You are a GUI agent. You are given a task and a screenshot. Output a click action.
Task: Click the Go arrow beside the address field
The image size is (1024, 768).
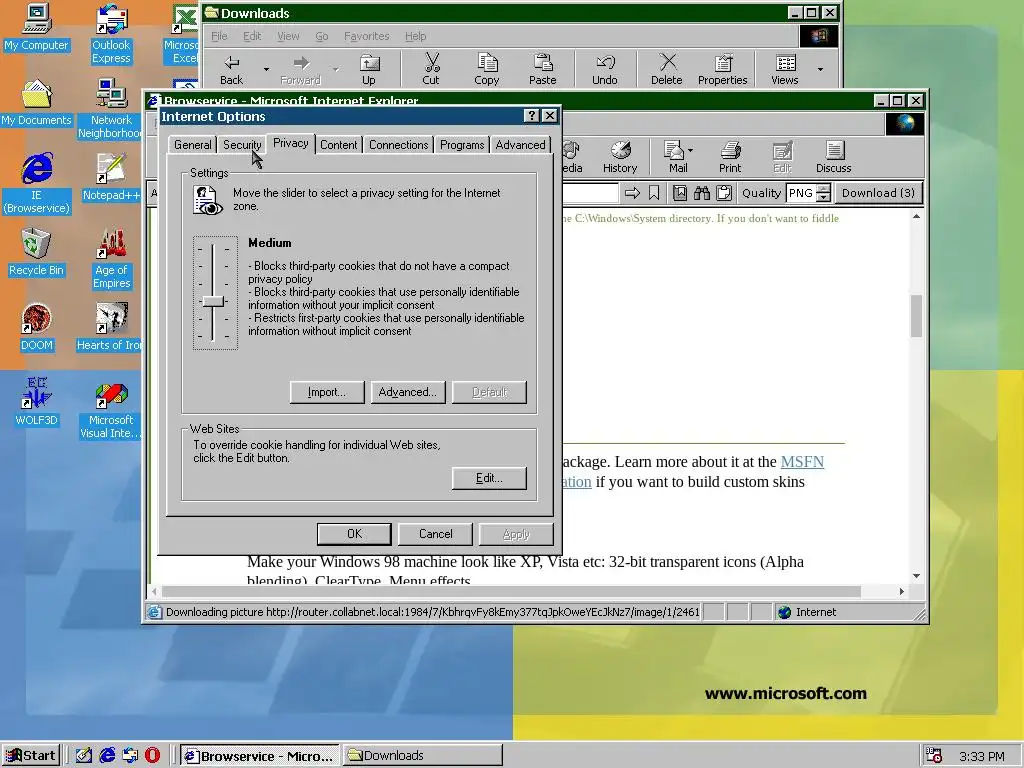point(632,193)
